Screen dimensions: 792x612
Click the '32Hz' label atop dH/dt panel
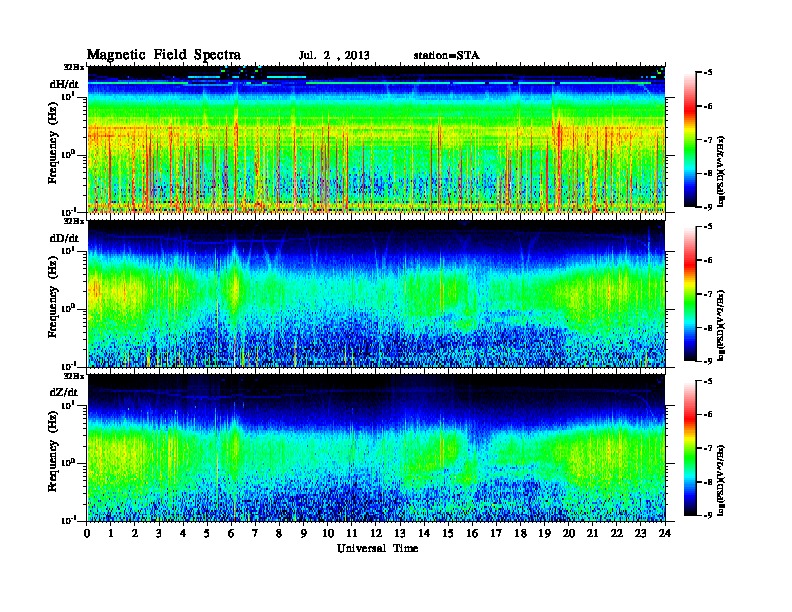click(x=74, y=66)
